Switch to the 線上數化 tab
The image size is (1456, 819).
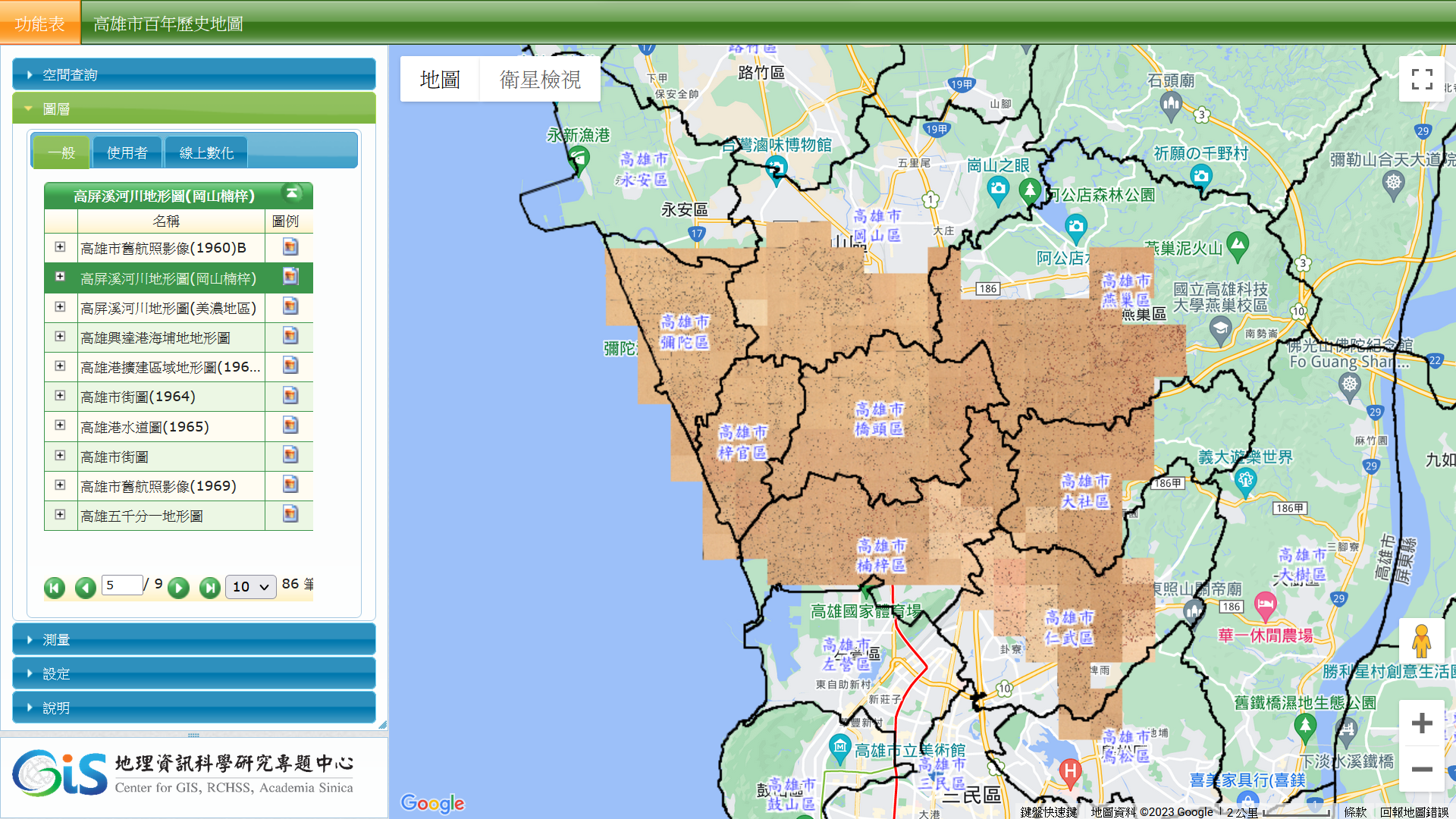point(206,153)
